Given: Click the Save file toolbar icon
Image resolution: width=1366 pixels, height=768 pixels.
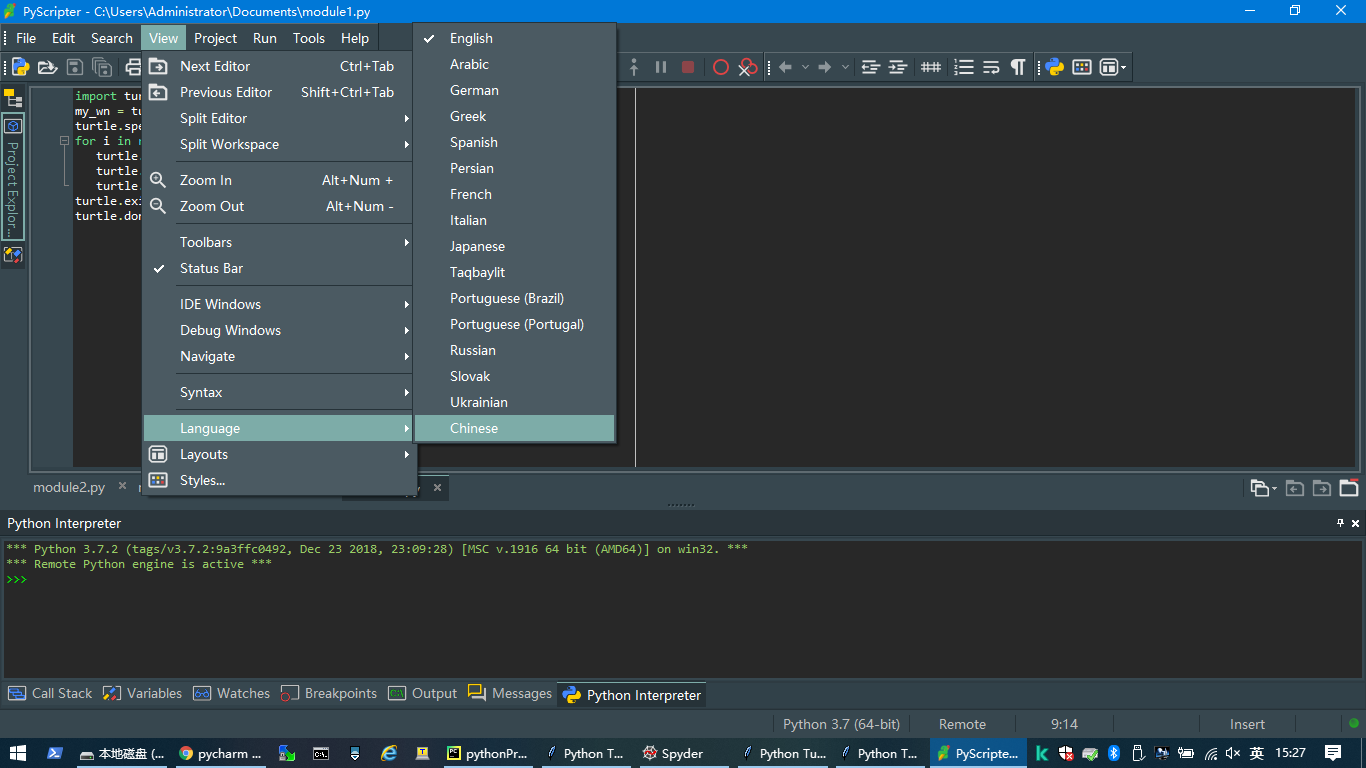Looking at the screenshot, I should (75, 67).
